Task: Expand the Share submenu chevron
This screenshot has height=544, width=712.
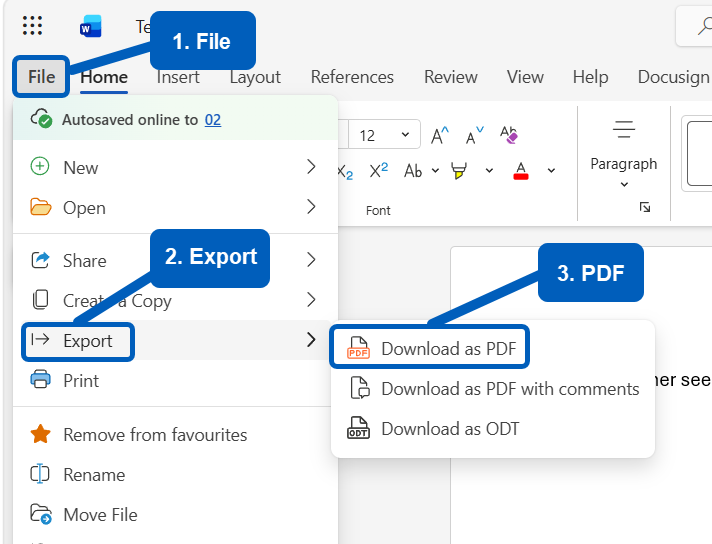Action: 311,260
